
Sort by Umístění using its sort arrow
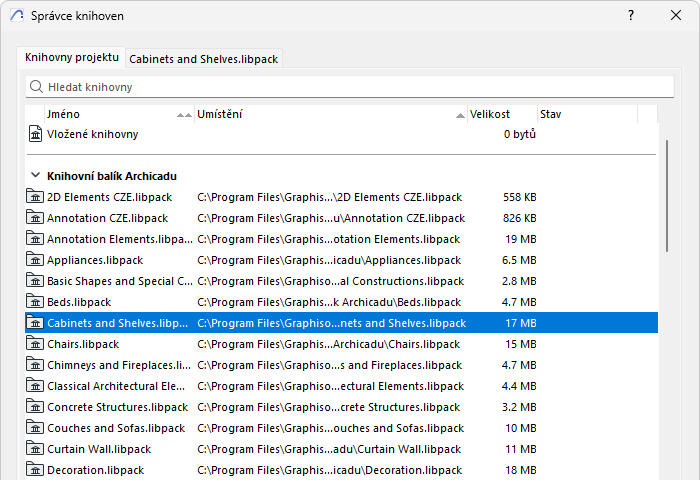(x=460, y=116)
